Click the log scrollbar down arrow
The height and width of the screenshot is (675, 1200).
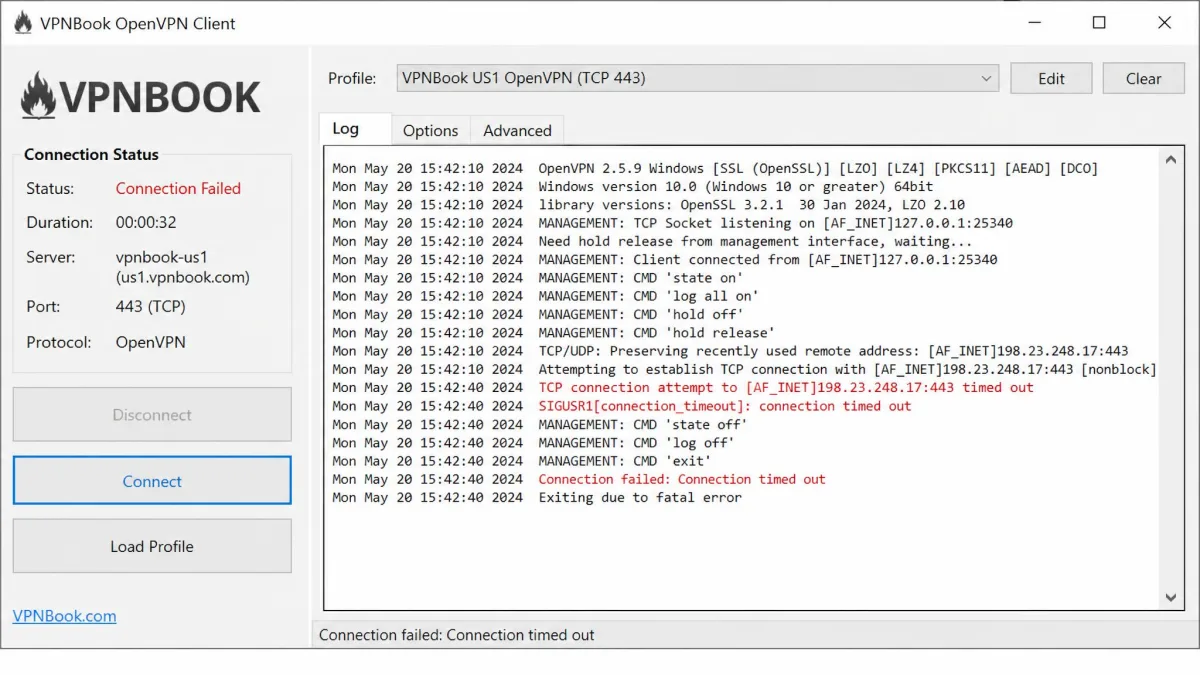coord(1172,598)
